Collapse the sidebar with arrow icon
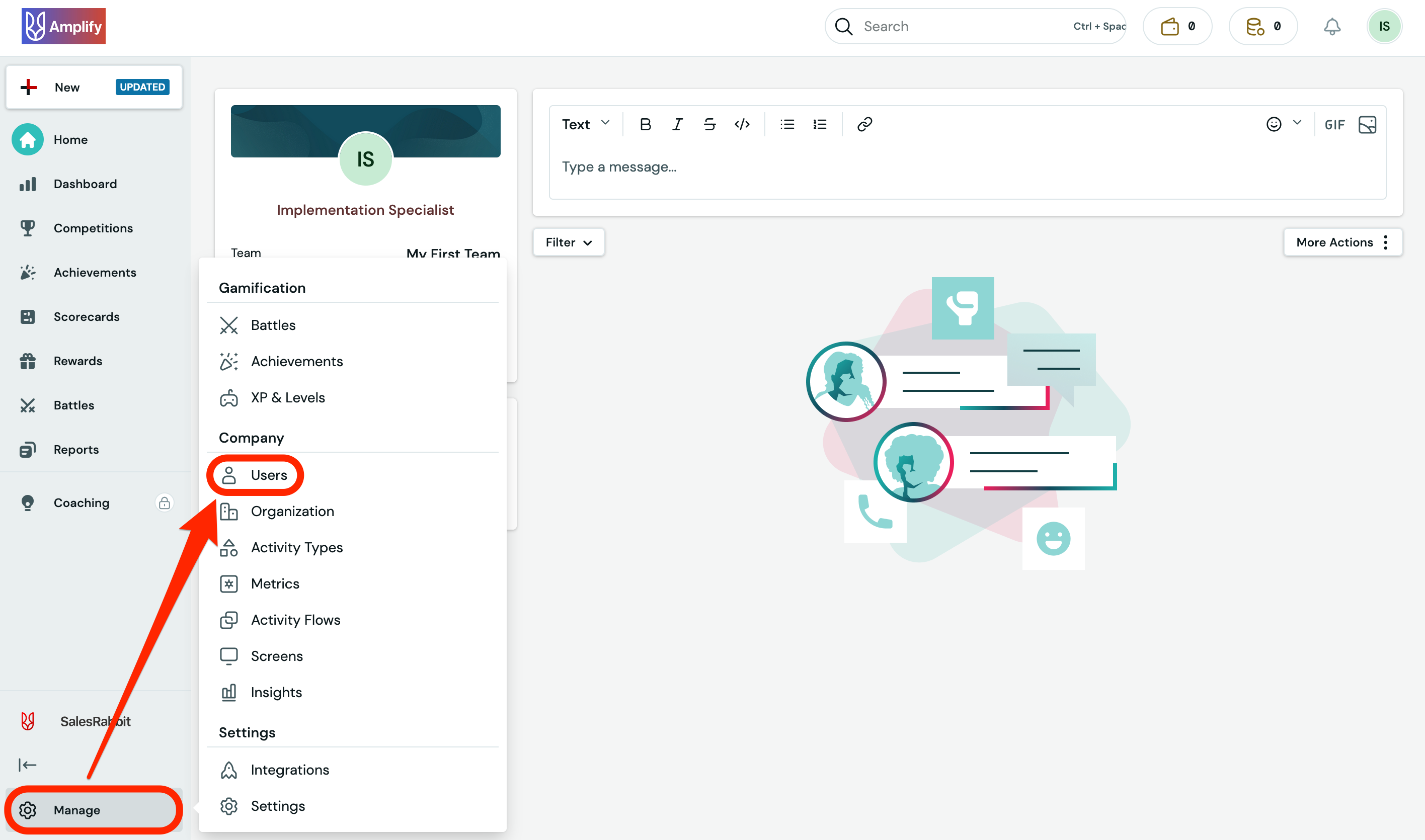 [27, 765]
